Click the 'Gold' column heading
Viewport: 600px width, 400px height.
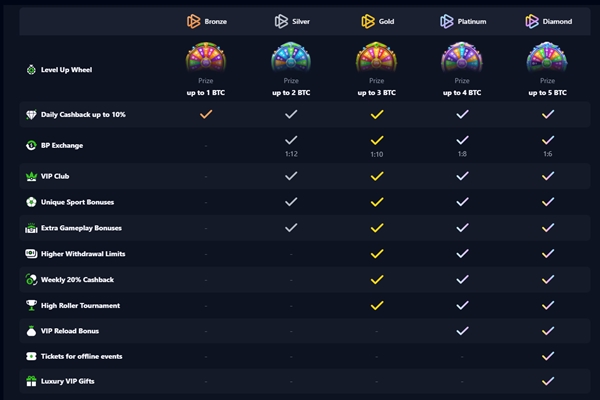[386, 21]
